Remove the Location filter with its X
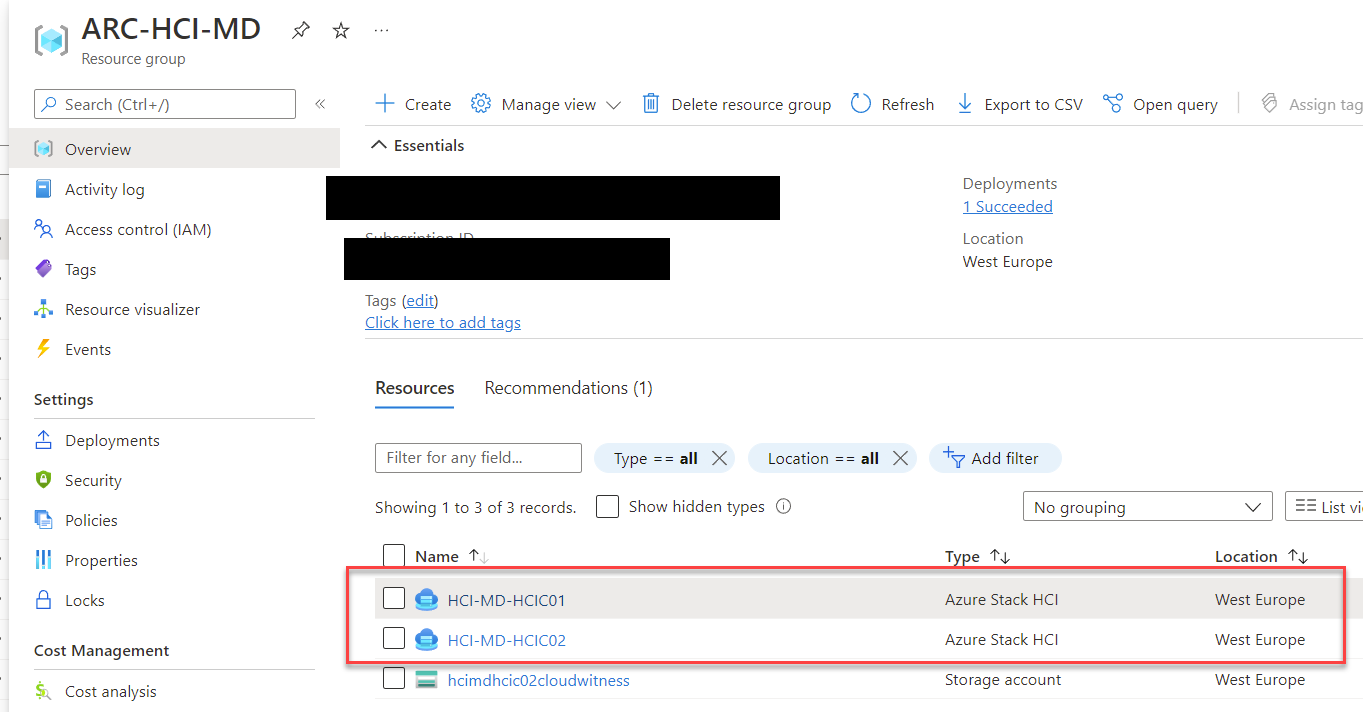Image resolution: width=1363 pixels, height=712 pixels. (x=900, y=458)
